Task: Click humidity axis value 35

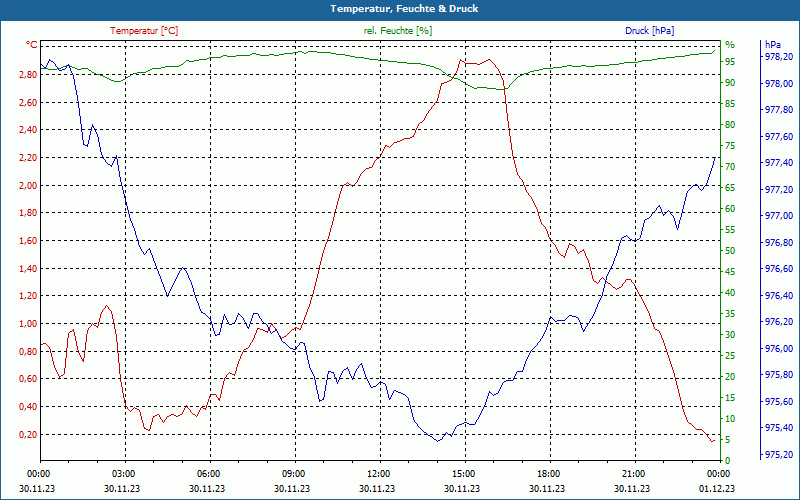Action: point(730,314)
